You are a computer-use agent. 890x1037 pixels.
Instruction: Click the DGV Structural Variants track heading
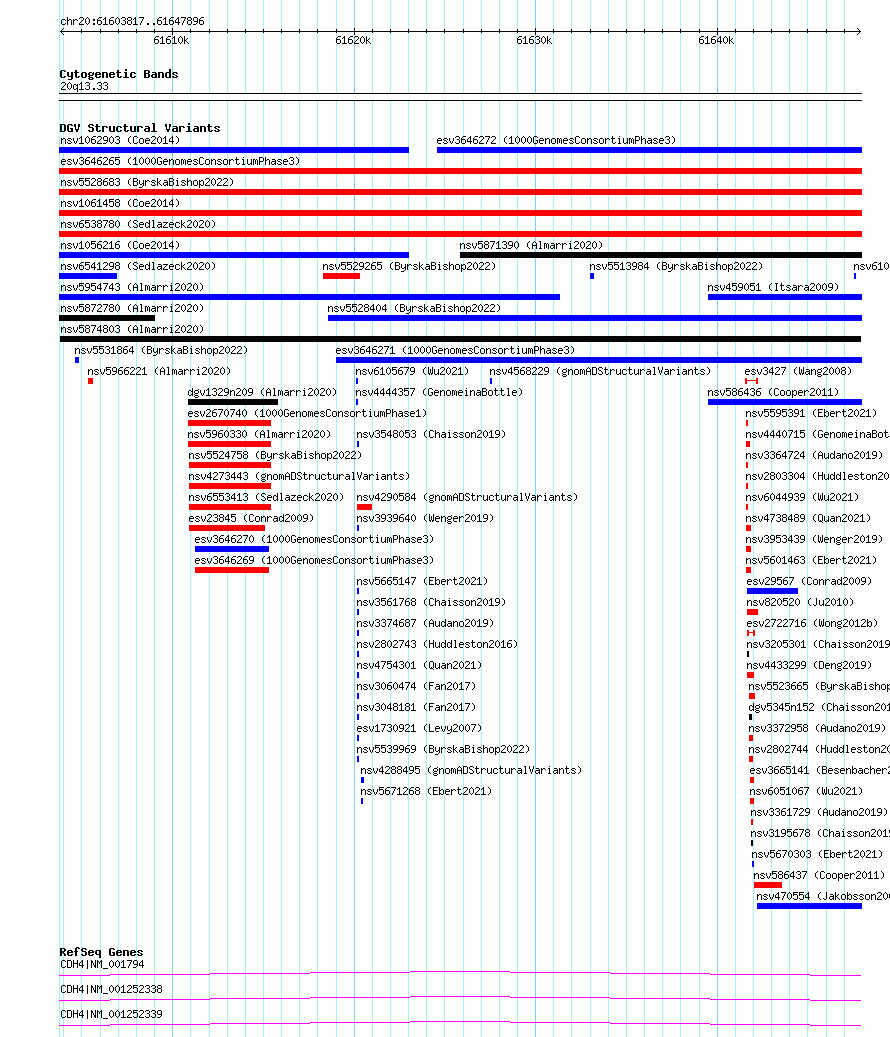[140, 128]
